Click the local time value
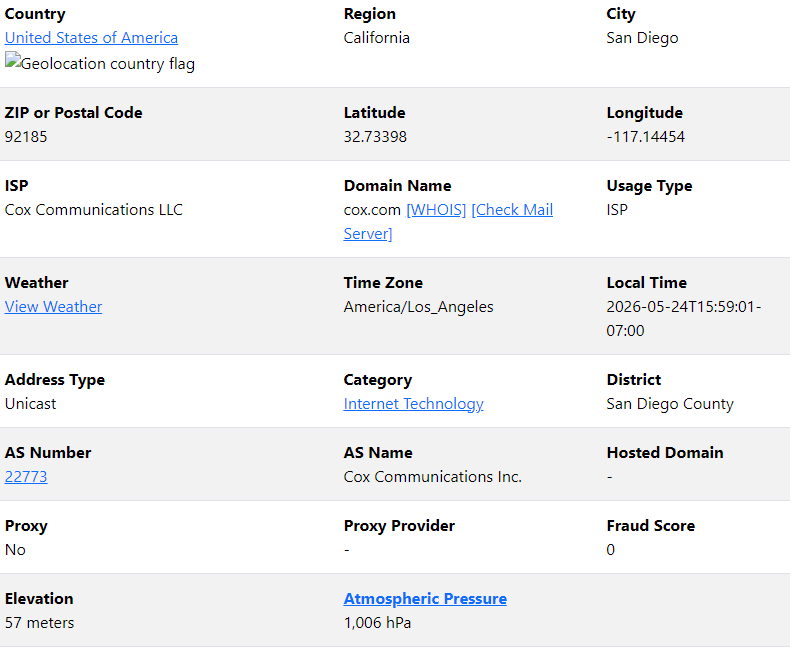The width and height of the screenshot is (795, 651). tap(683, 319)
